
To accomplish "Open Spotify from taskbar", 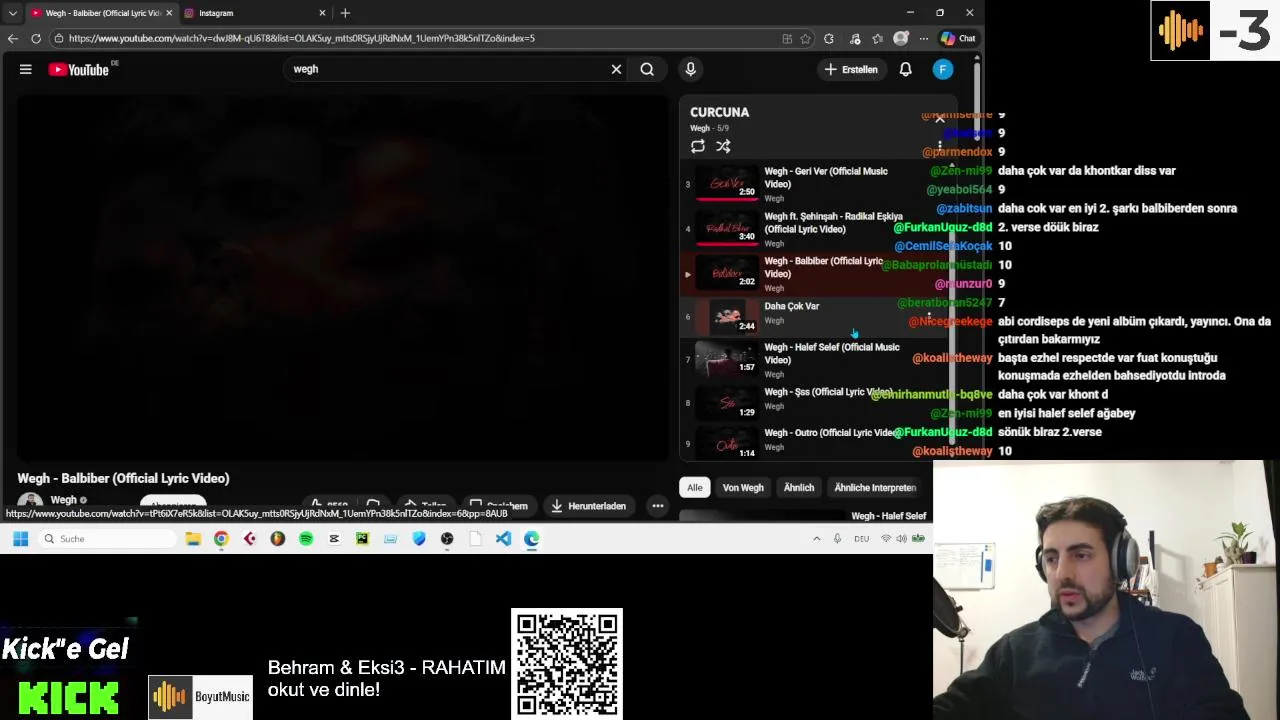I will pyautogui.click(x=306, y=539).
